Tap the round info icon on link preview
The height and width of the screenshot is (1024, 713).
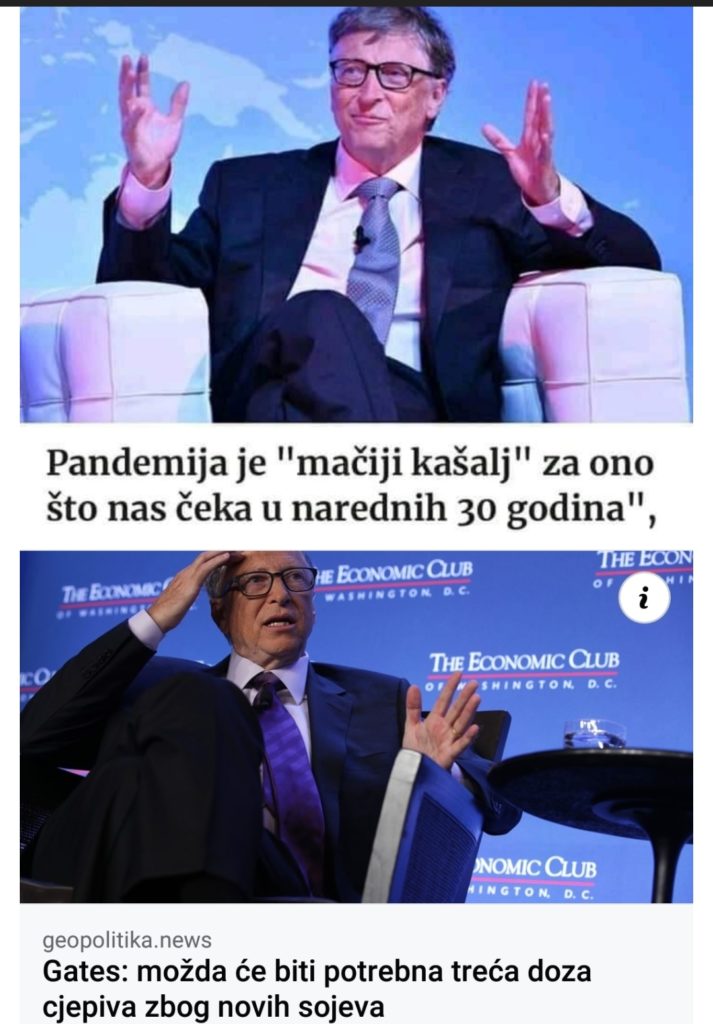pyautogui.click(x=644, y=598)
